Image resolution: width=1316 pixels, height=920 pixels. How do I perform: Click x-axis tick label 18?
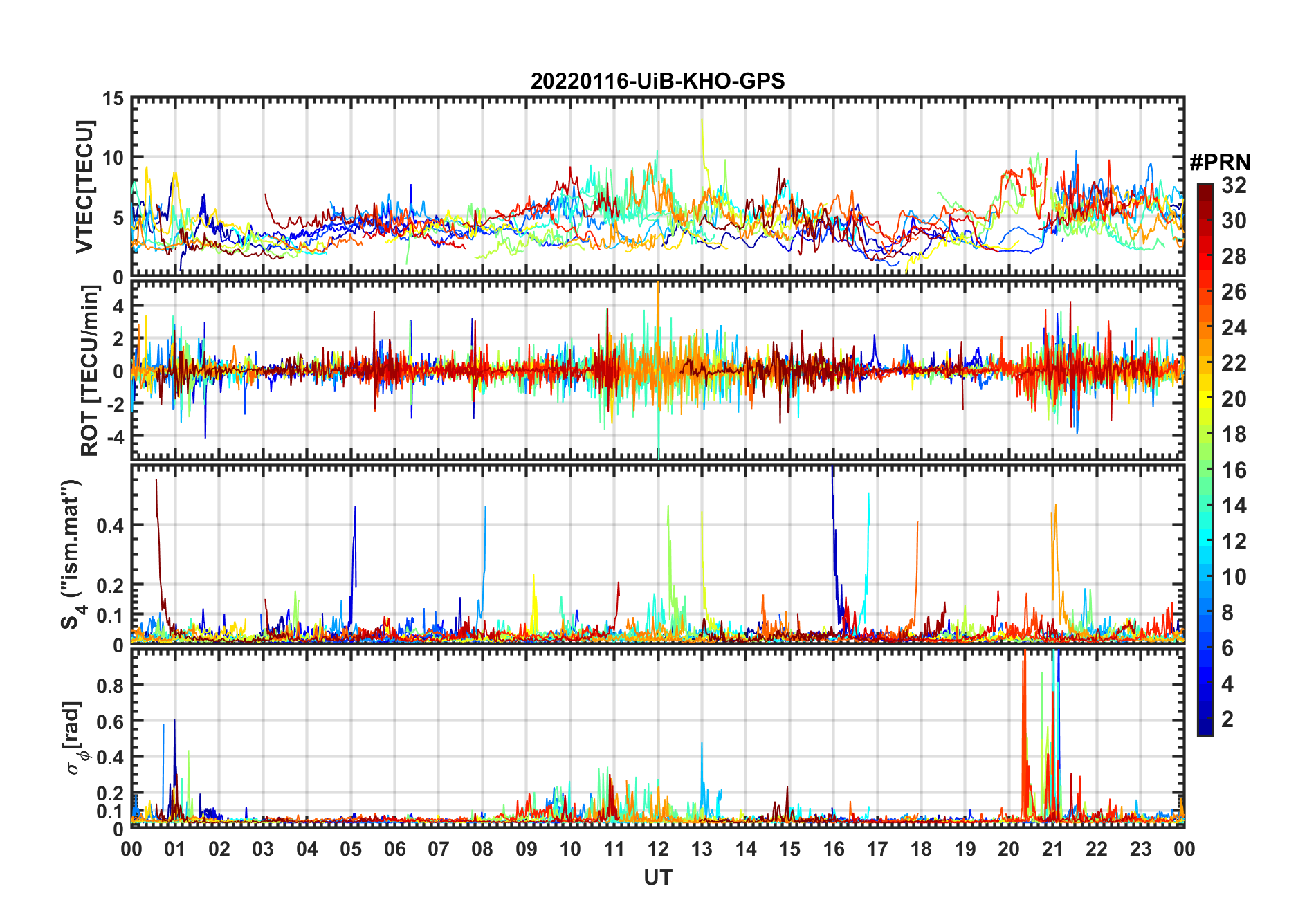click(x=921, y=849)
